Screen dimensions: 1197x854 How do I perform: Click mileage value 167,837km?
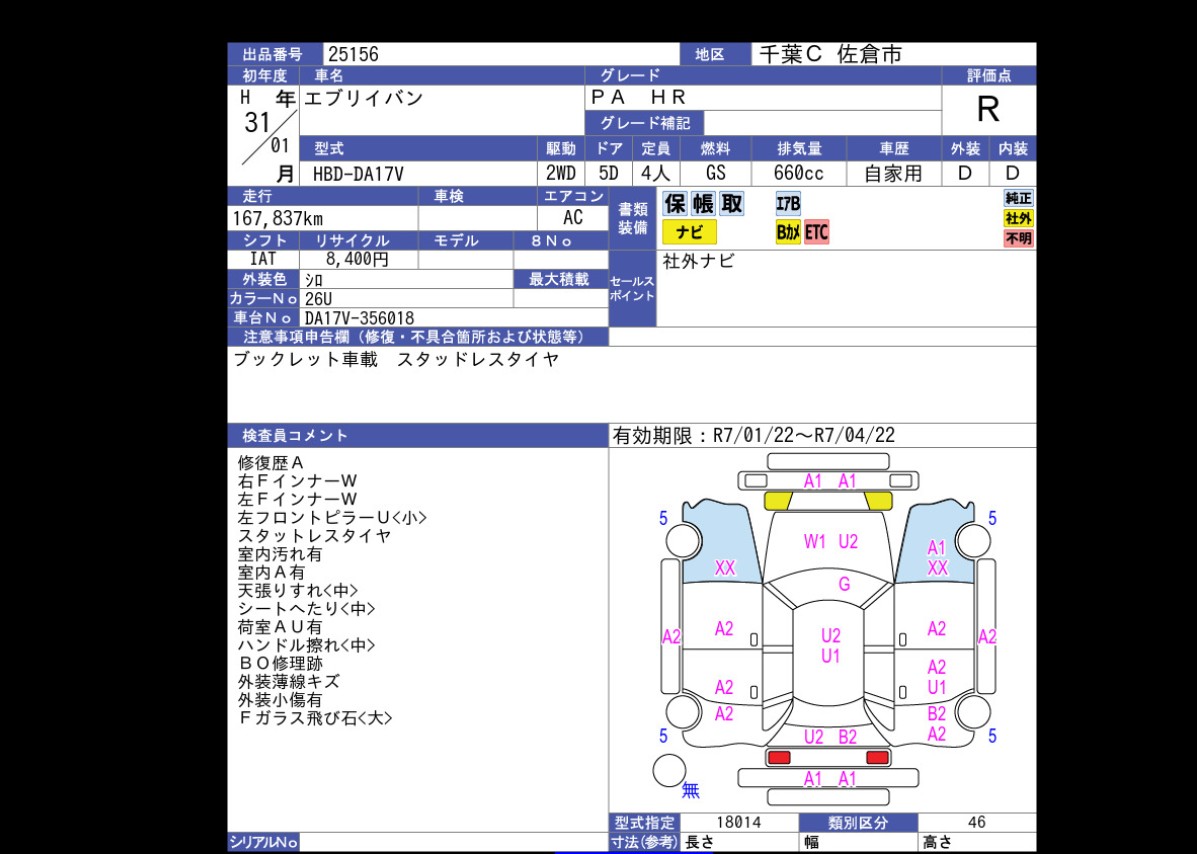277,219
